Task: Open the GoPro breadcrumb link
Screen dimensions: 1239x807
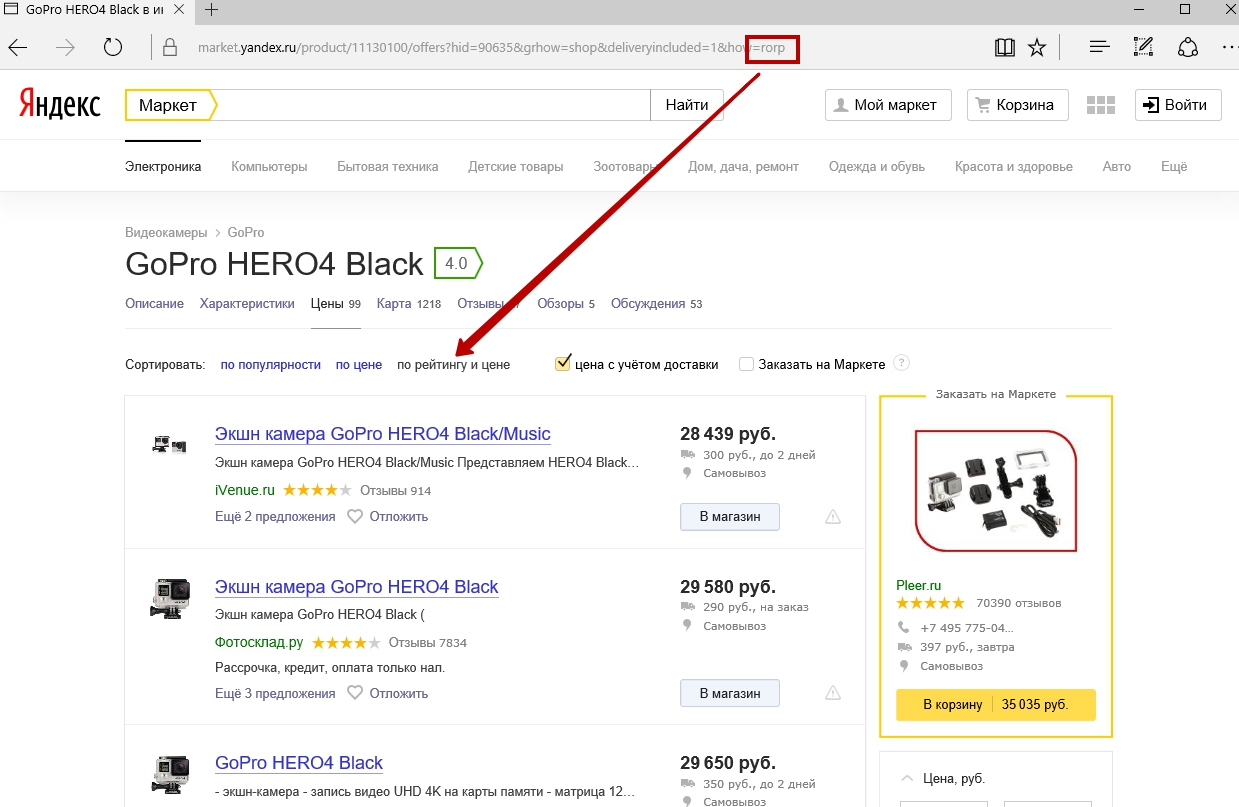Action: tap(246, 232)
